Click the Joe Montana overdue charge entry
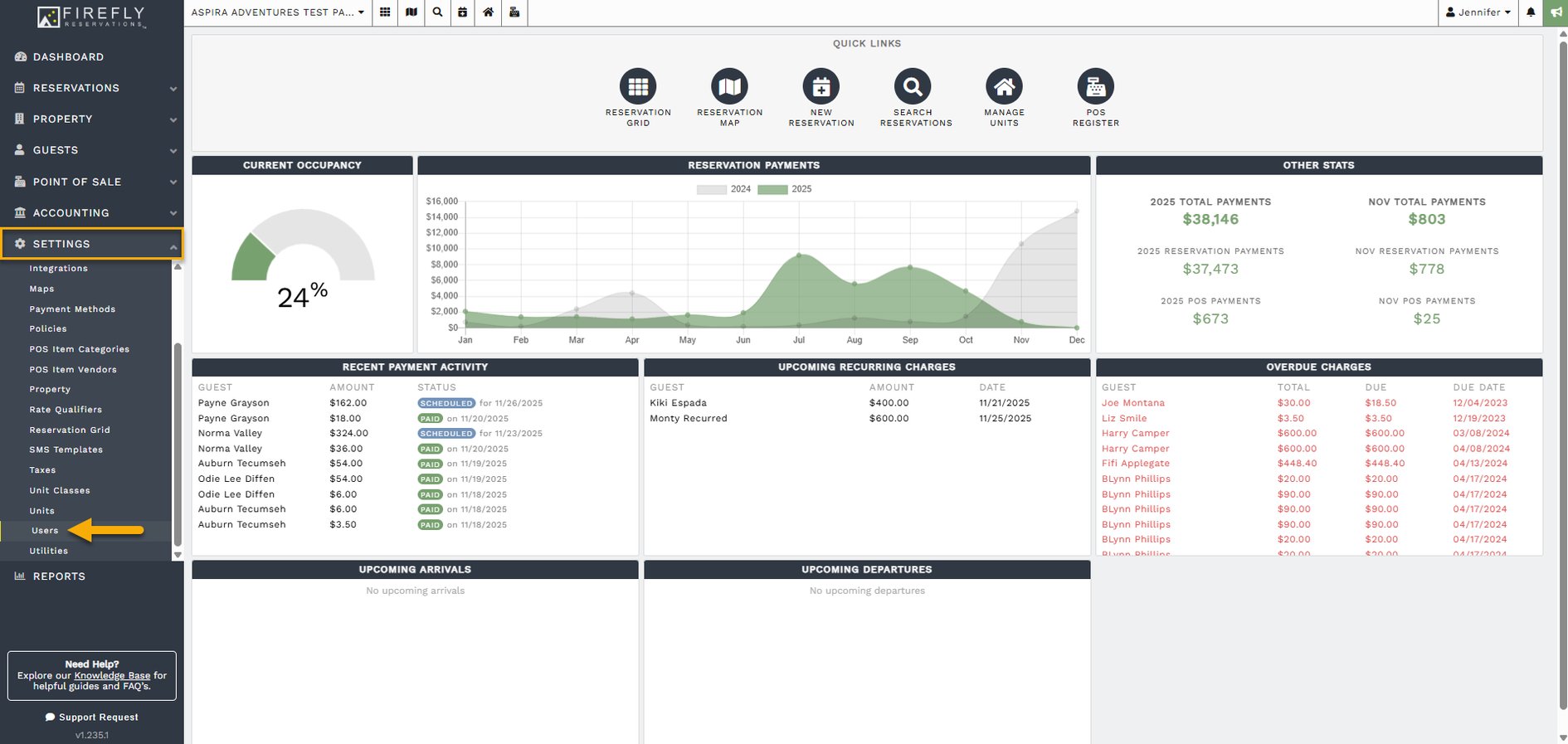This screenshot has height=744, width=1568. click(x=1132, y=403)
